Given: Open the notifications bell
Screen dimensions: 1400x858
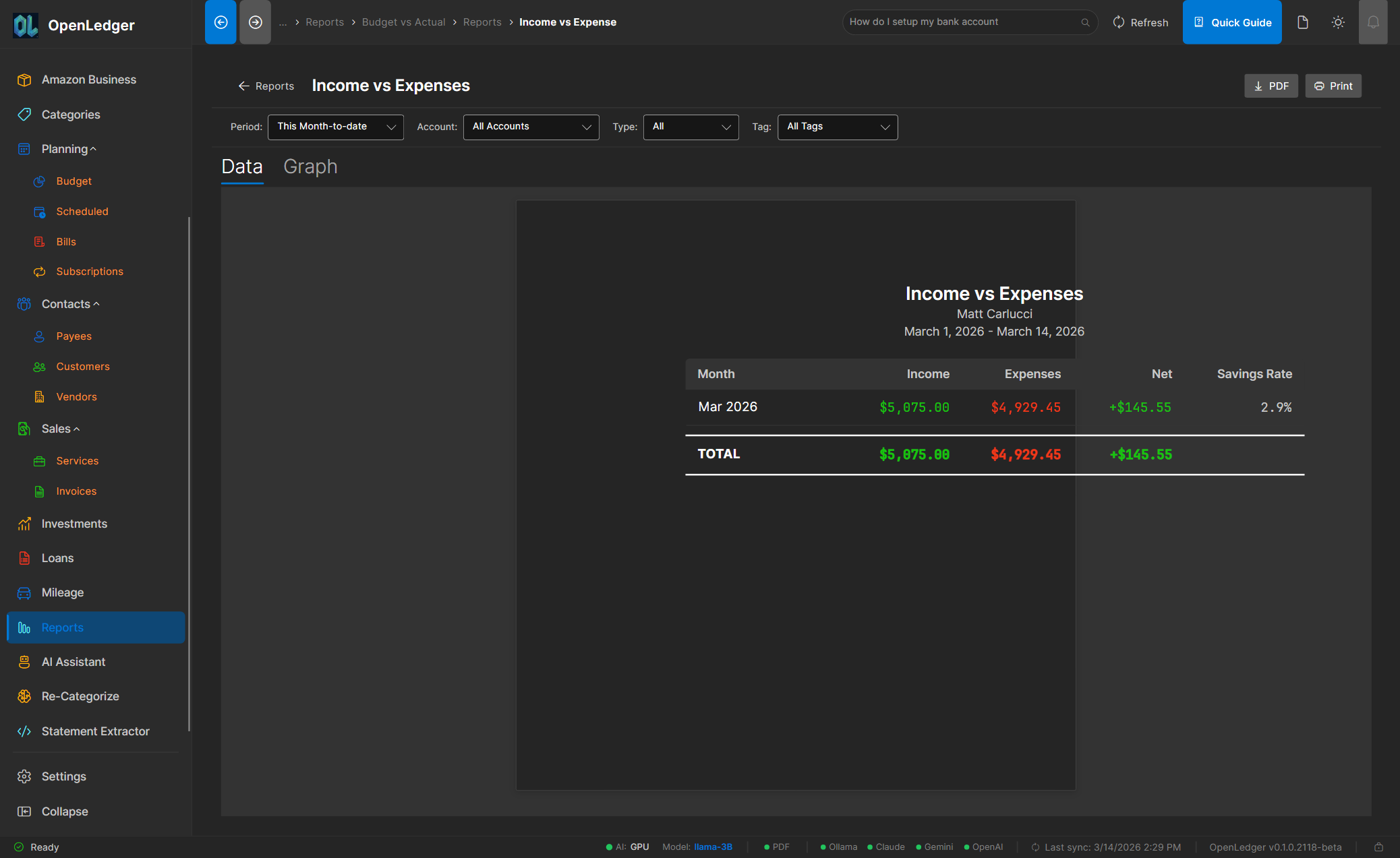Looking at the screenshot, I should 1373,22.
